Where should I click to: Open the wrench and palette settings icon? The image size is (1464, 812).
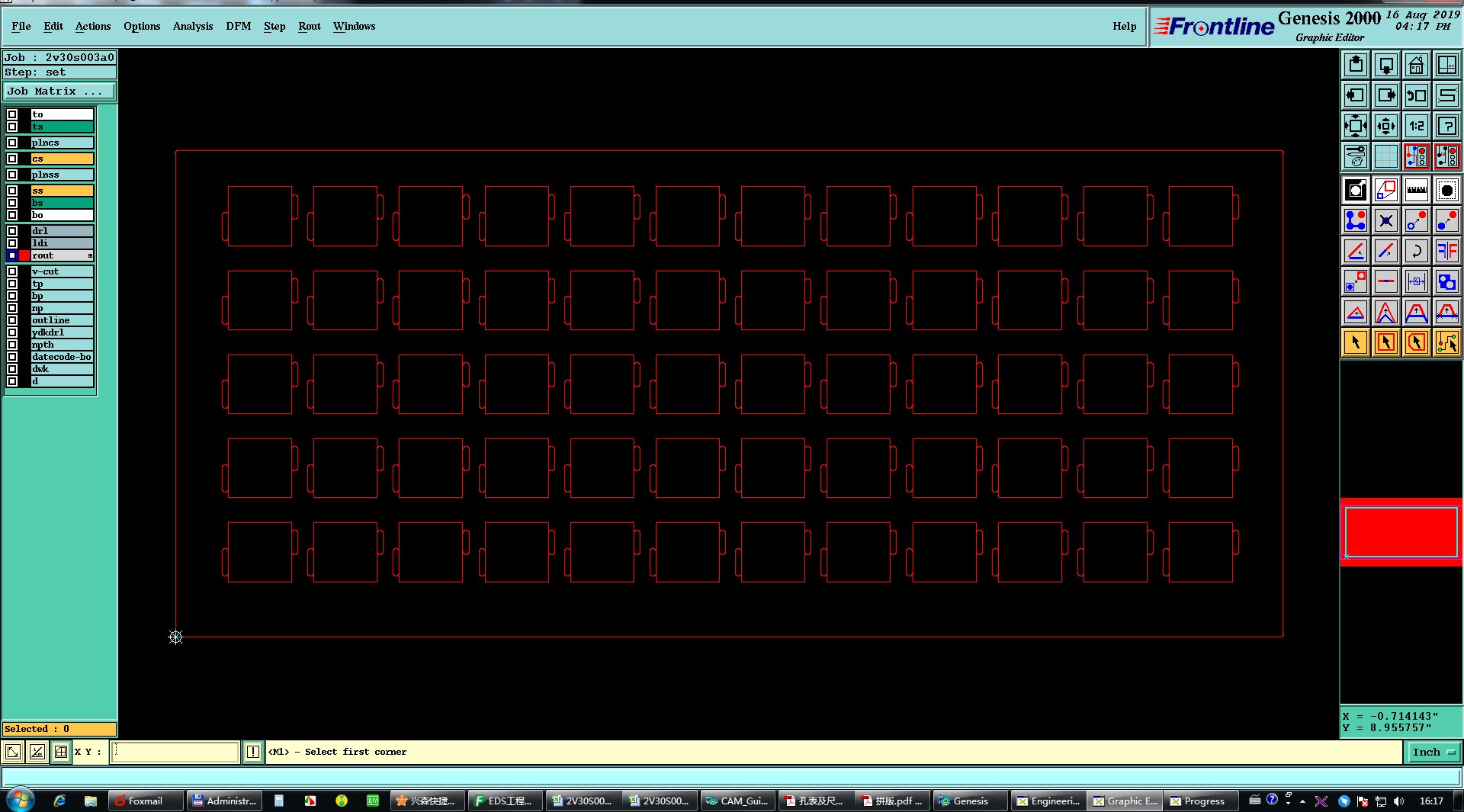(1356, 156)
